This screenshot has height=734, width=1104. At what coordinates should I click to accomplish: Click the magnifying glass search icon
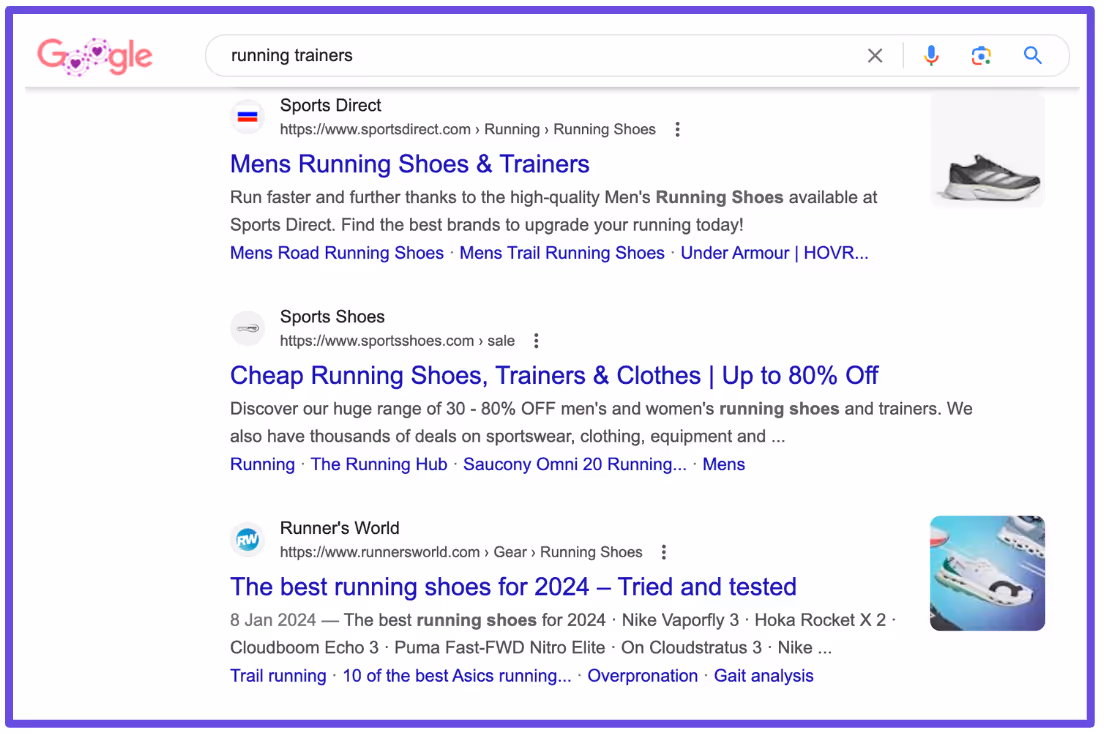pos(1032,56)
